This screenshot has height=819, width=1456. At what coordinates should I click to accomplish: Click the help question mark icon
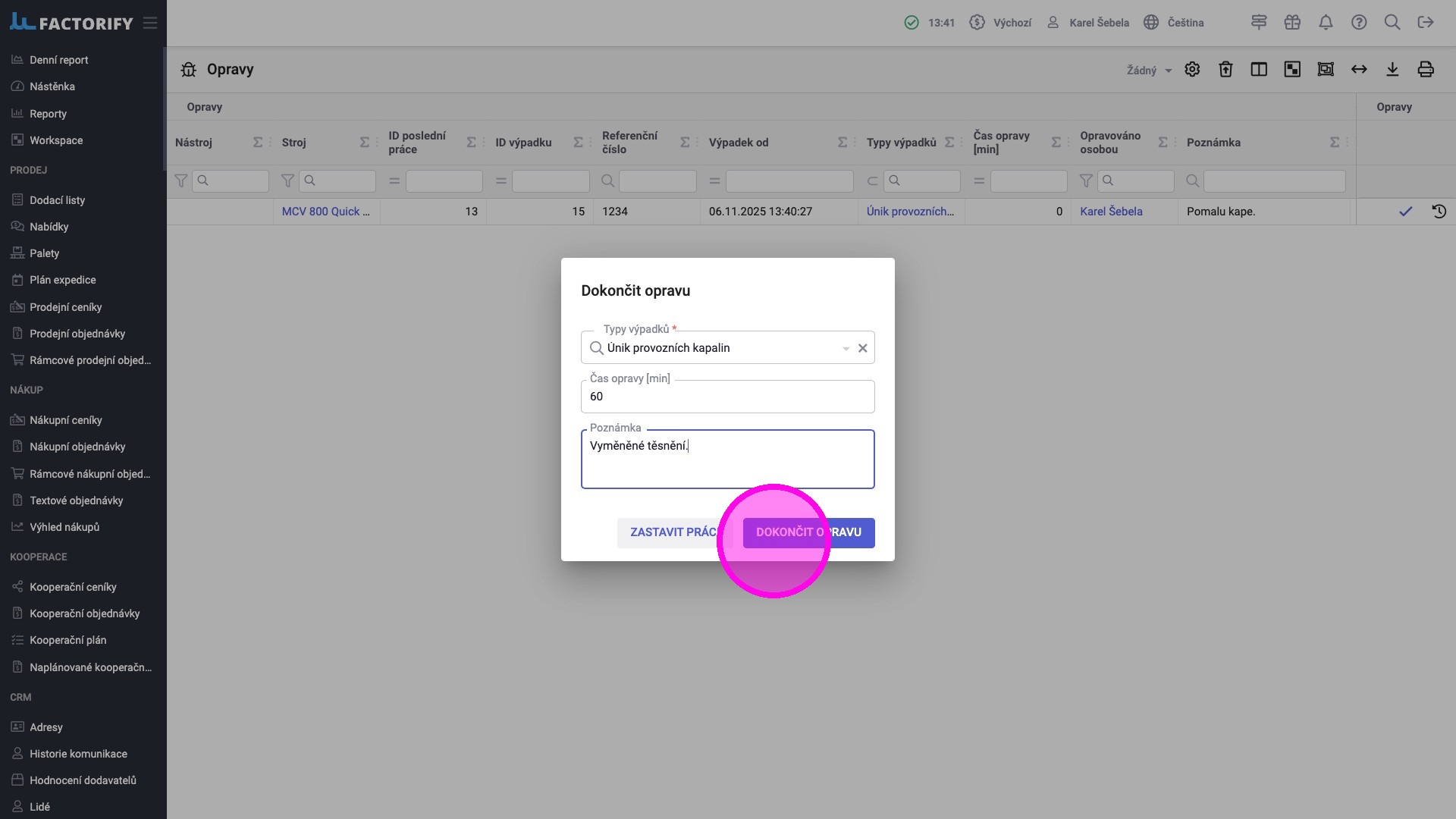1359,23
